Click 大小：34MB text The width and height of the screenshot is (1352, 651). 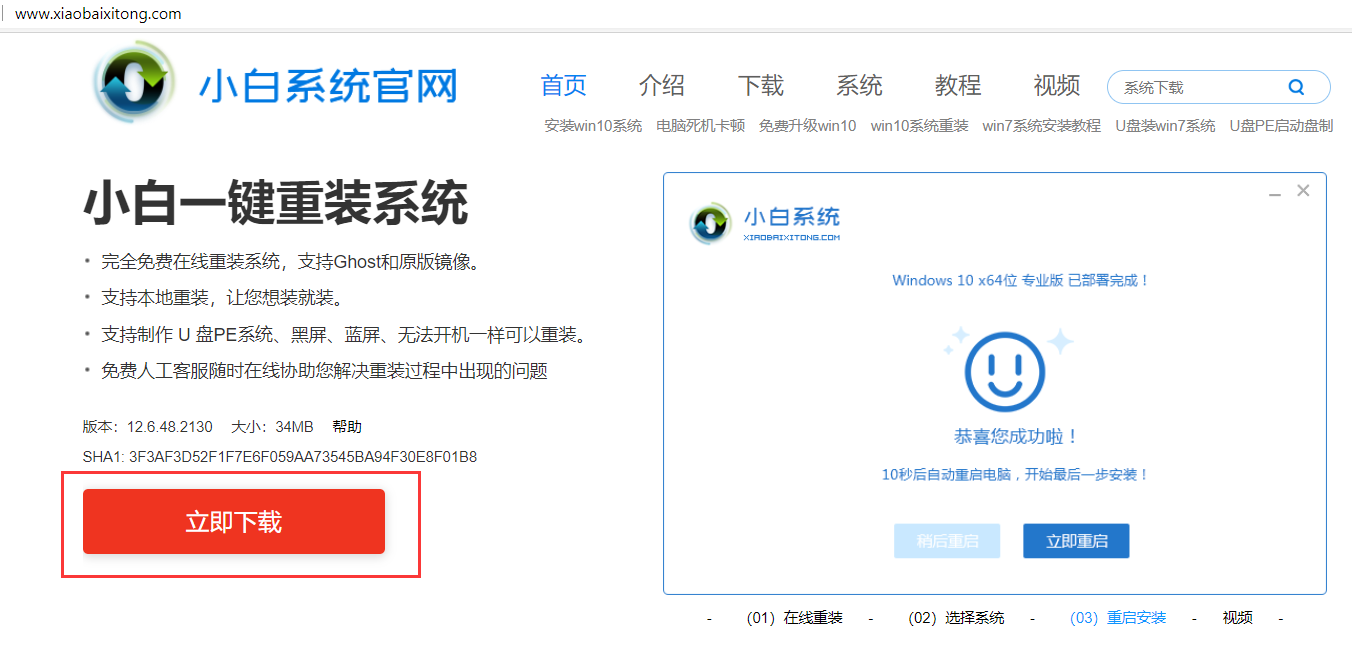click(x=272, y=426)
